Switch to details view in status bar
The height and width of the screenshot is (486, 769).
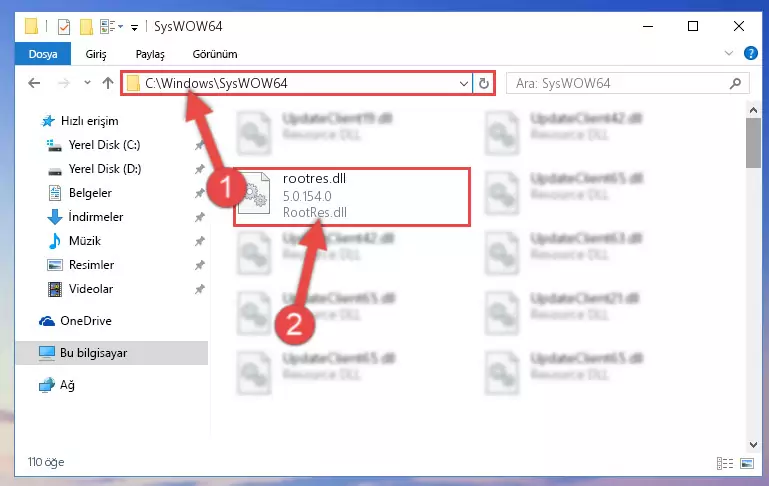pos(725,463)
